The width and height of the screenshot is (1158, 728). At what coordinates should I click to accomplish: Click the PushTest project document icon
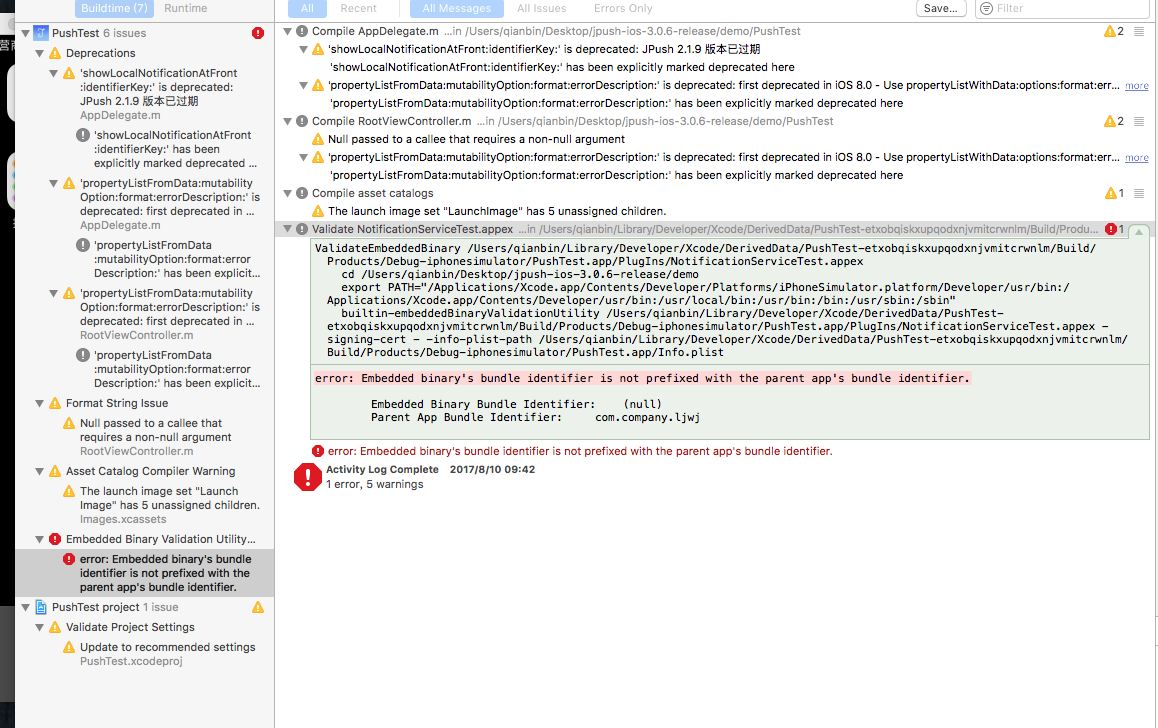41,607
